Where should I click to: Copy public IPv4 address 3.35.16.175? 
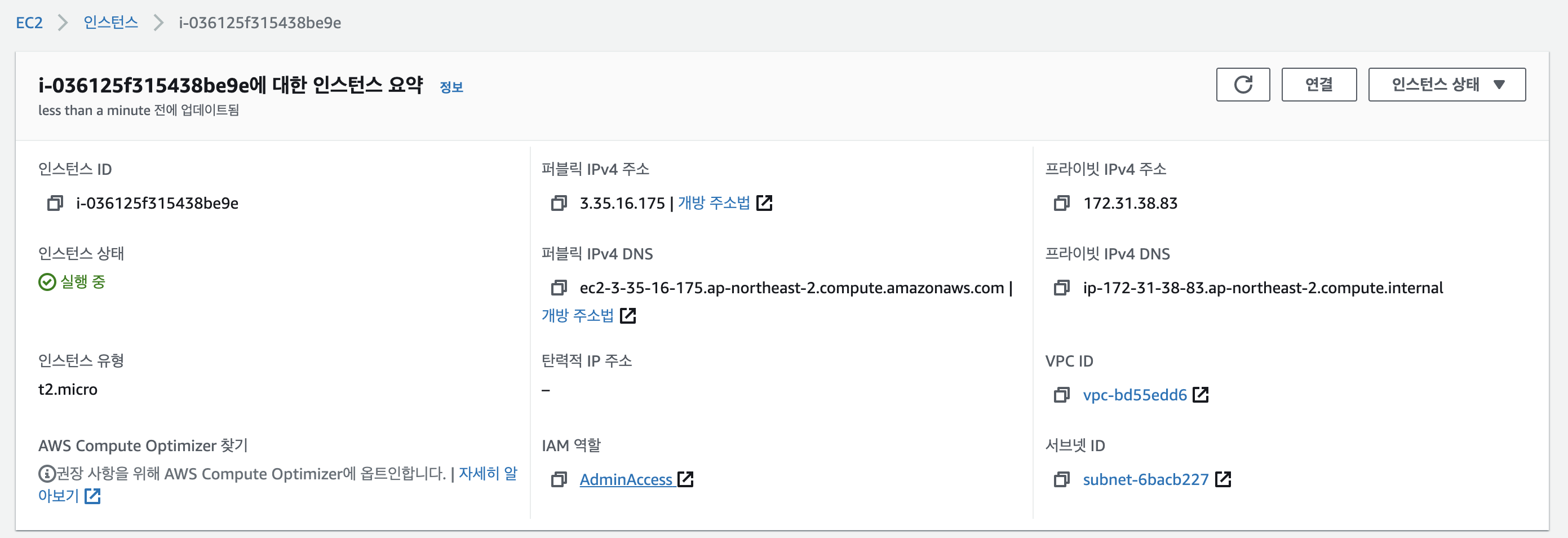click(x=558, y=203)
